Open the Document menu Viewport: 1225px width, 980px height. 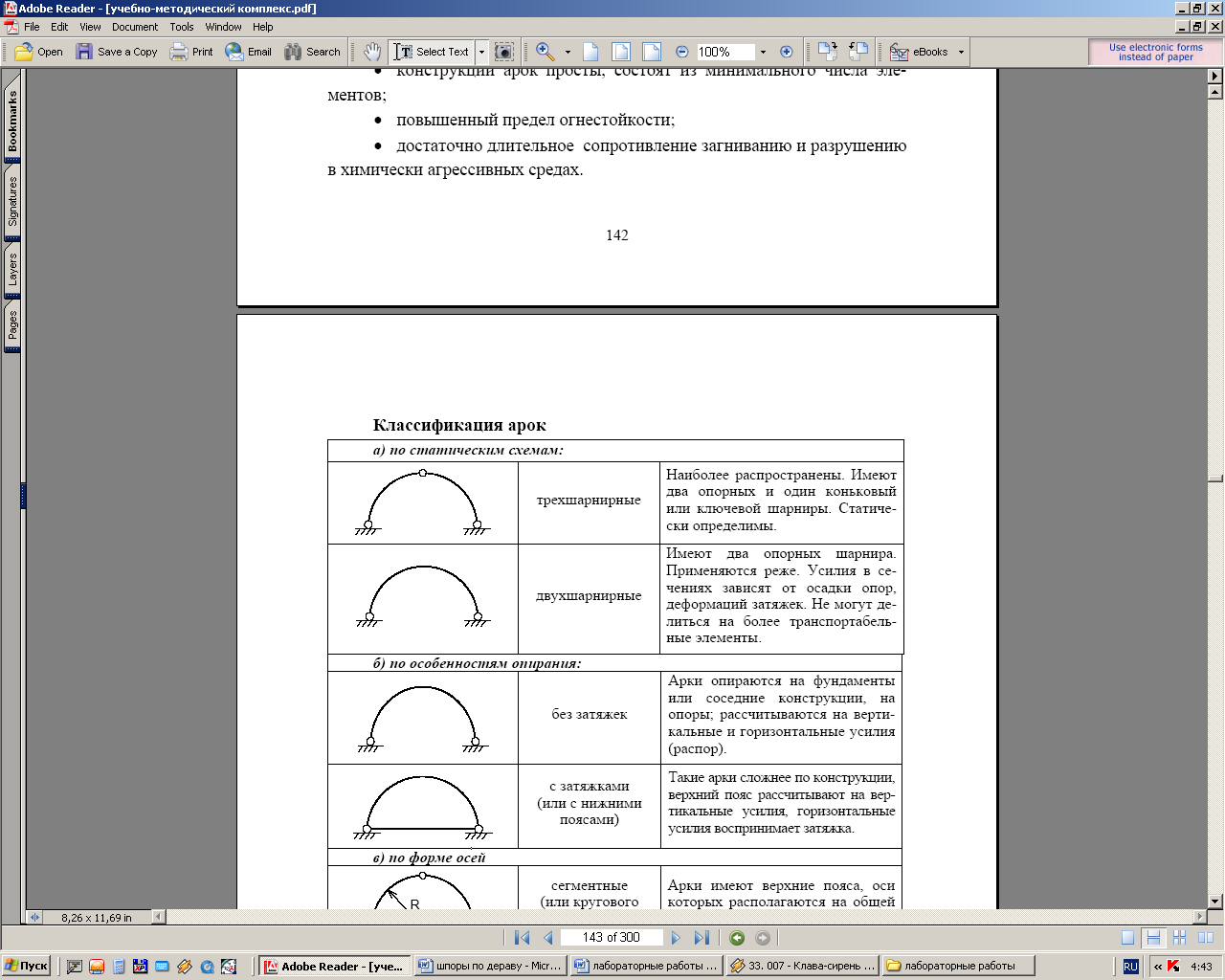click(x=135, y=27)
